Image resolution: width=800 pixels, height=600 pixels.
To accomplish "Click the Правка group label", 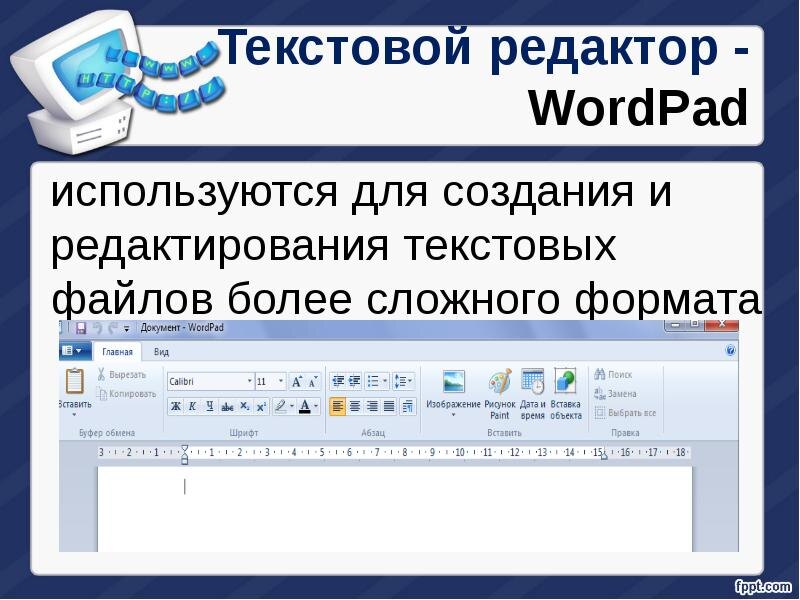I will [x=625, y=433].
